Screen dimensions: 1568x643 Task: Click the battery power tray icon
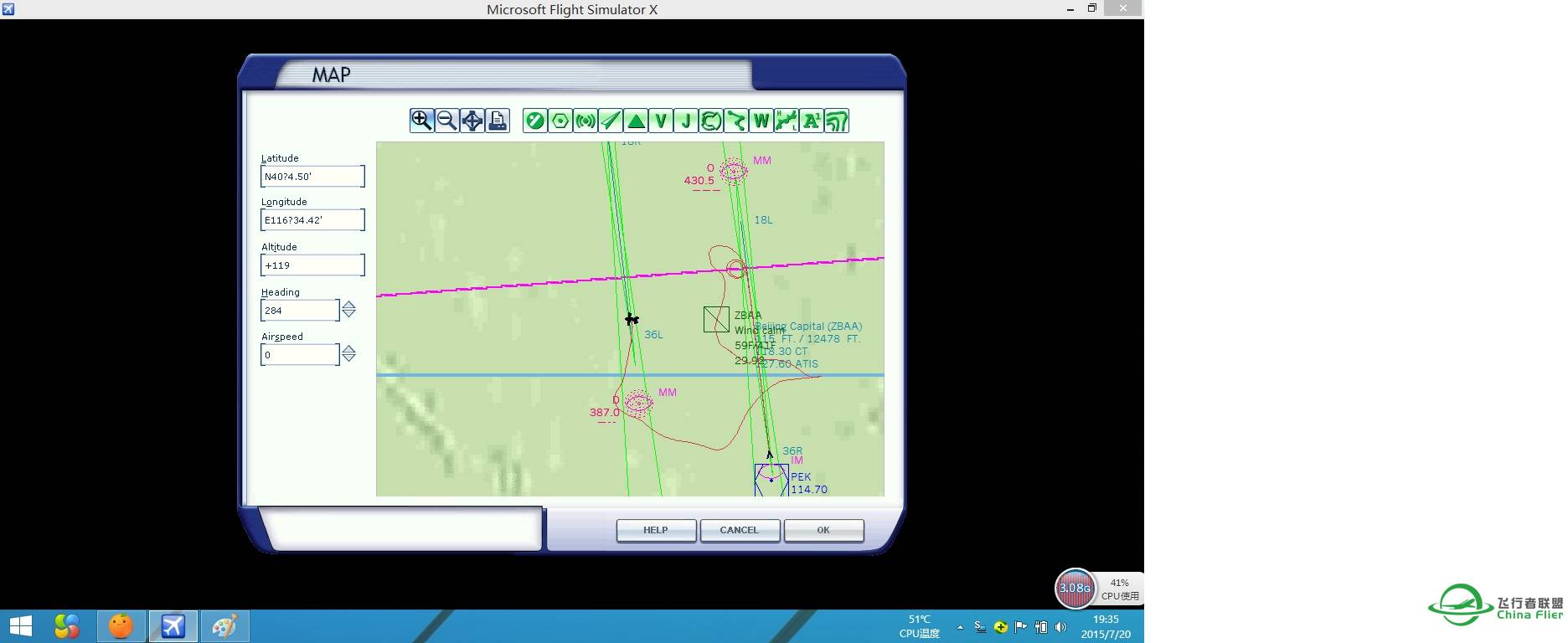(x=1041, y=626)
